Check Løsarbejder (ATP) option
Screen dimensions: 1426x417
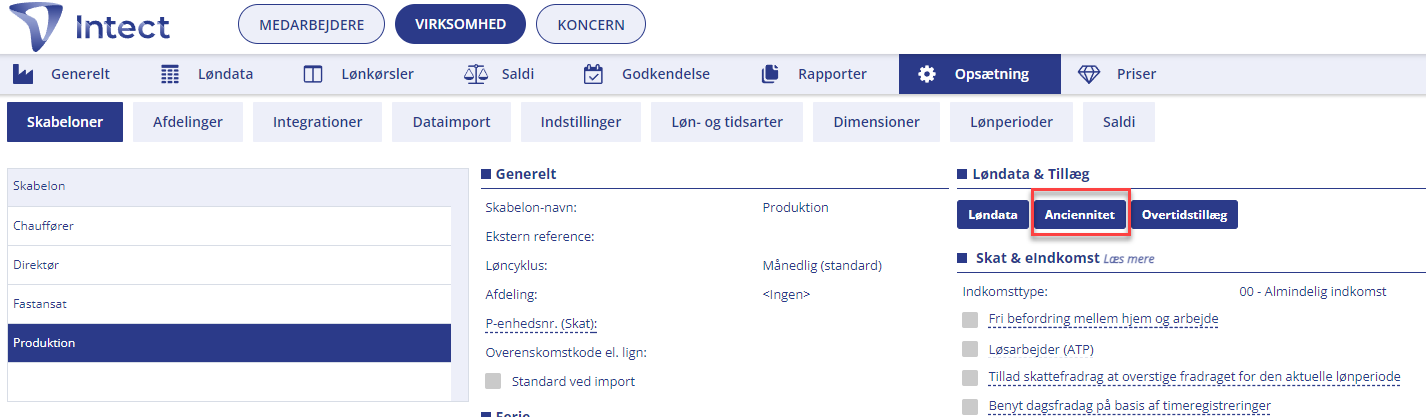(969, 349)
